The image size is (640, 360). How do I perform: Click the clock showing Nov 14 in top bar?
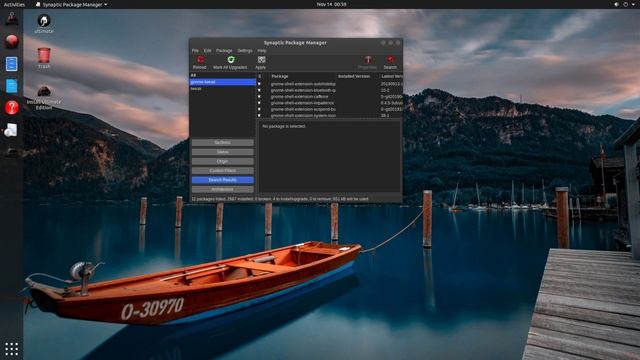coord(331,4)
